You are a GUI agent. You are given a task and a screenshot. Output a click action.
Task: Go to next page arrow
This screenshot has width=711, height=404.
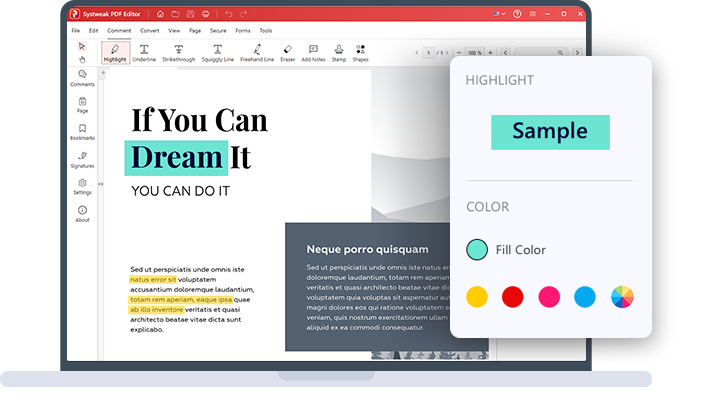pos(447,52)
